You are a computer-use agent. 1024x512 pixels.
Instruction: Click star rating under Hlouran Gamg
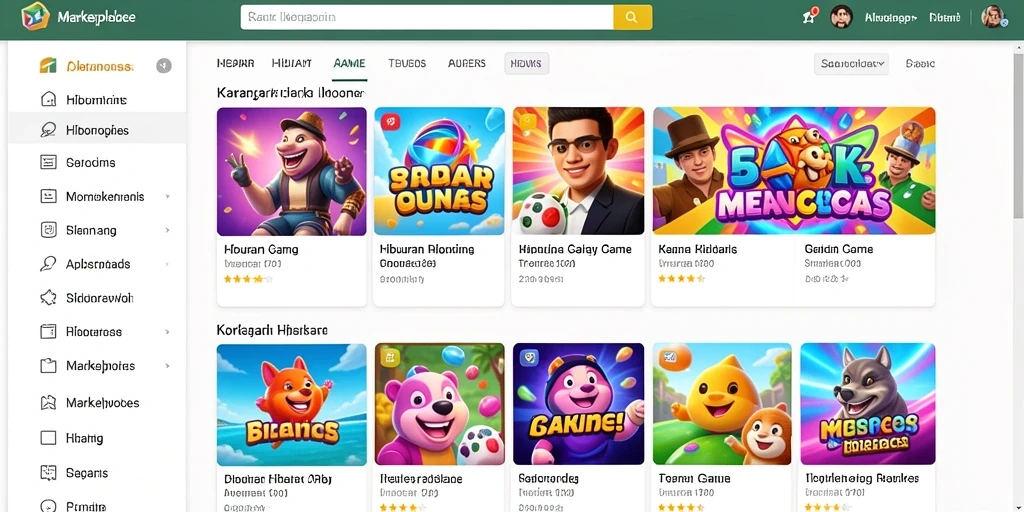point(248,279)
